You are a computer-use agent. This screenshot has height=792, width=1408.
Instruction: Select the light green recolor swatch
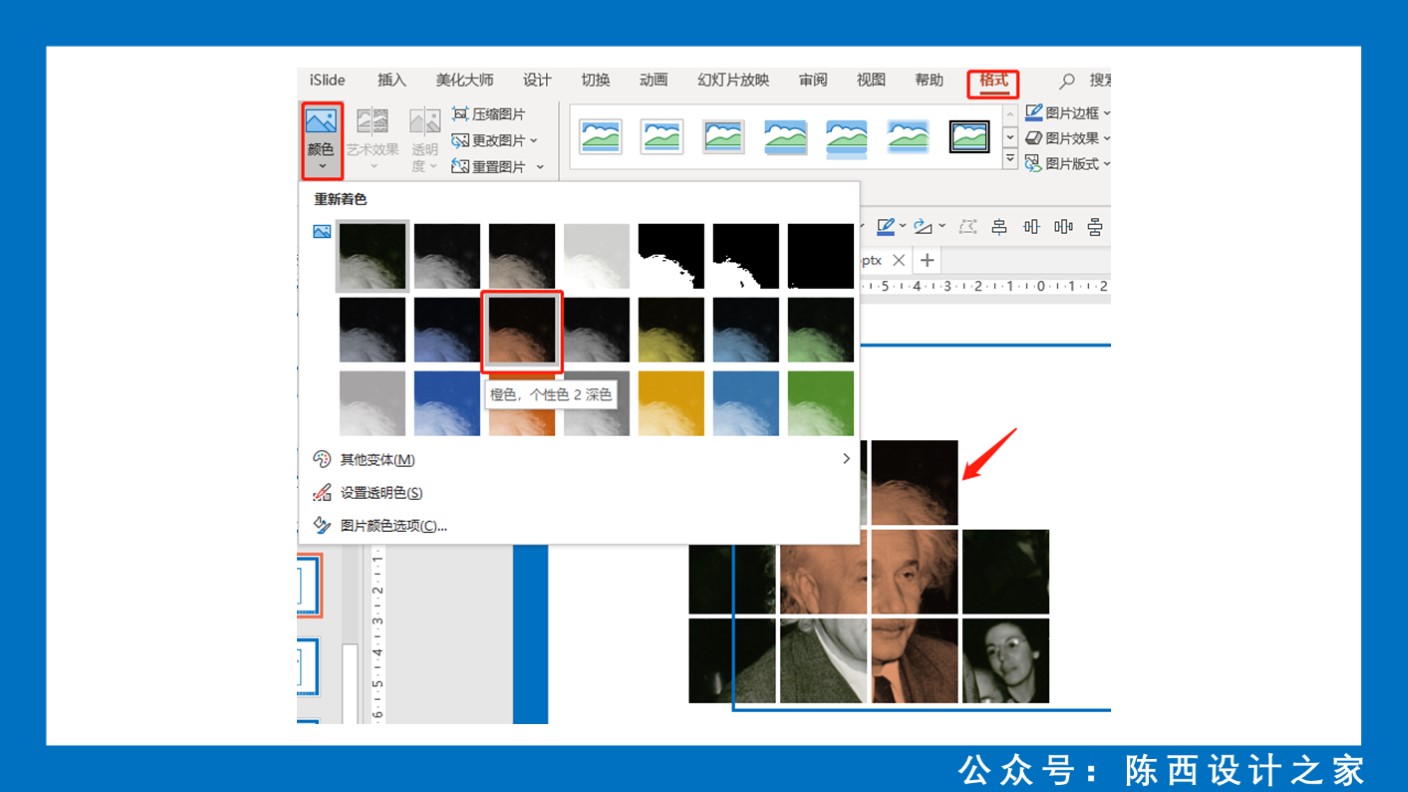pos(821,403)
